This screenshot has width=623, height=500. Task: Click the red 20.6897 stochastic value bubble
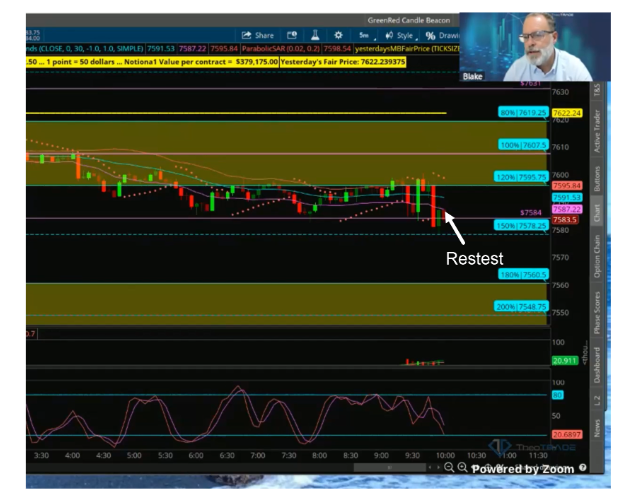click(567, 434)
